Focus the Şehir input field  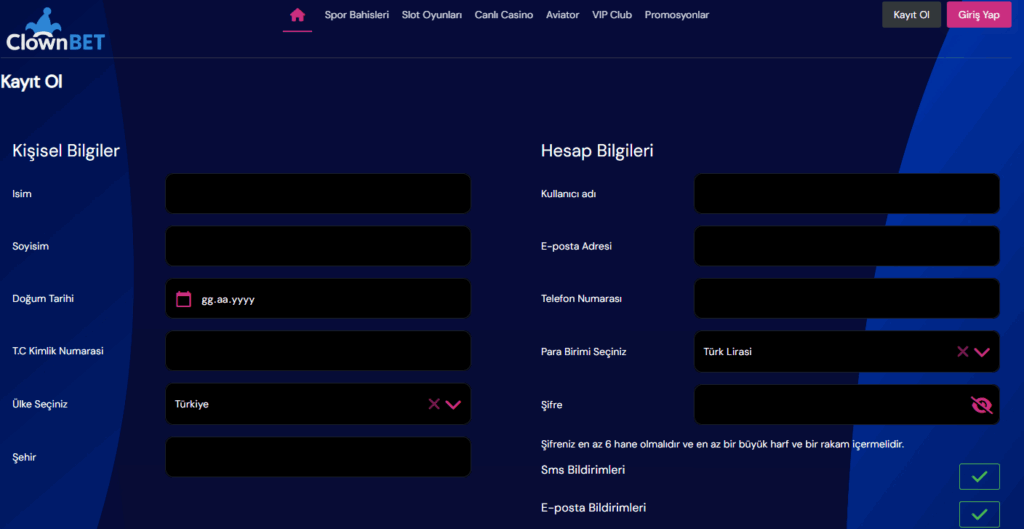[x=318, y=457]
